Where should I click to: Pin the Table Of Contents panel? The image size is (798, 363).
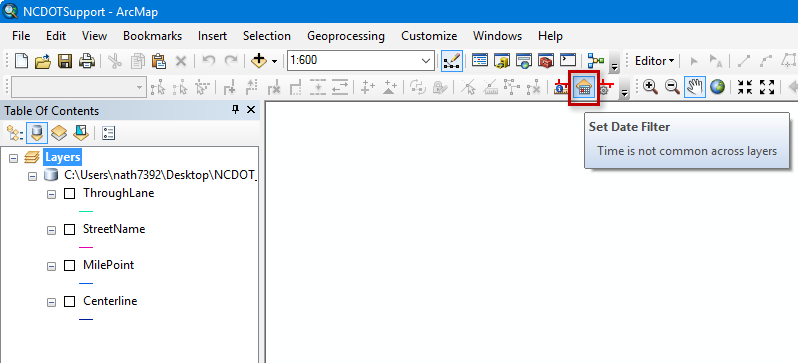[235, 110]
